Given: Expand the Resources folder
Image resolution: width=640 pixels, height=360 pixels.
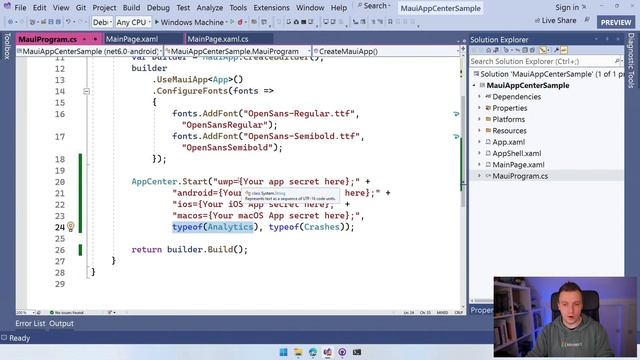Looking at the screenshot, I should (480, 131).
